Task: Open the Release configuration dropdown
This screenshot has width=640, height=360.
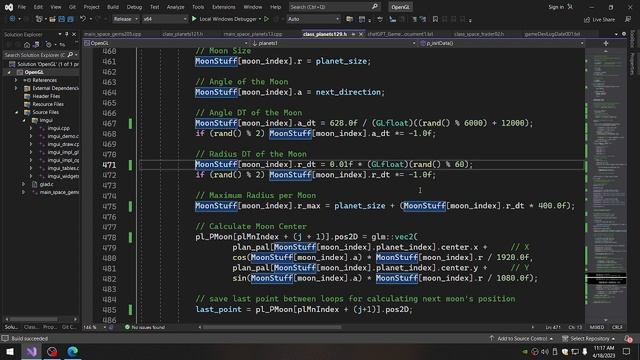Action: tap(125, 19)
